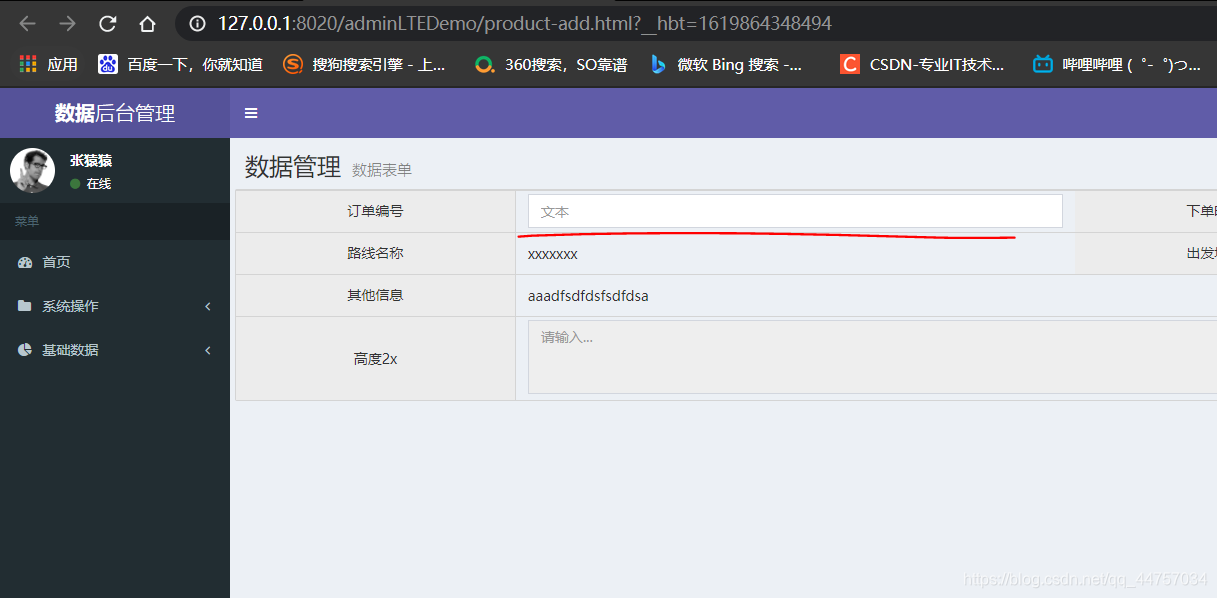Screen dimensions: 1217x598
Task: Open the 微软 Bing 搜索 bookmark
Action: tap(726, 64)
